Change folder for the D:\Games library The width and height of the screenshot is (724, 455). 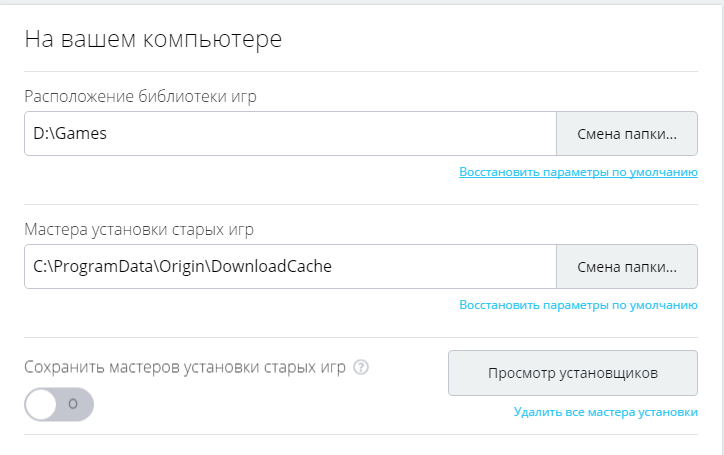click(627, 133)
